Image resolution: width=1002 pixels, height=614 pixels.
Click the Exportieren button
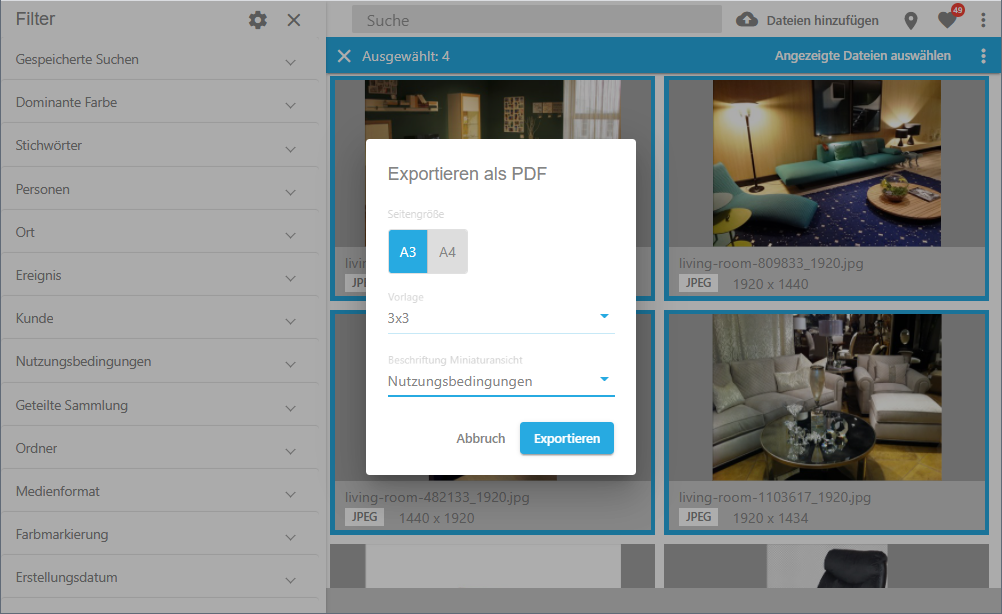[x=566, y=438]
